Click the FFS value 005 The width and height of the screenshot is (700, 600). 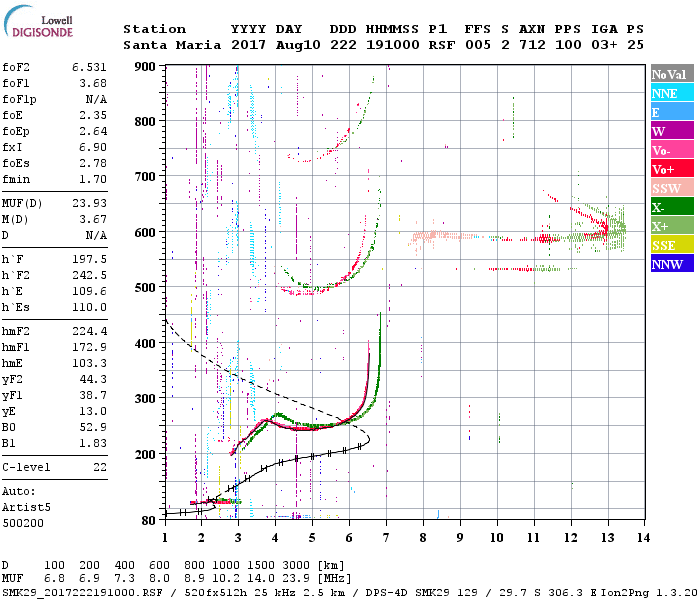point(478,45)
